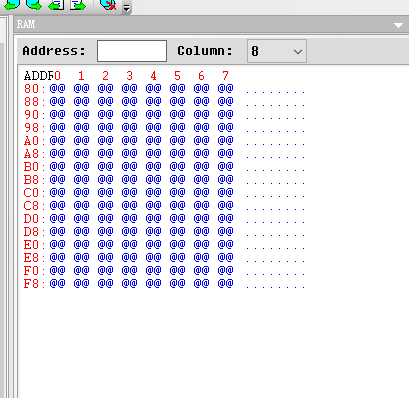Screen dimensions: 409x398
Task: Click column header 3
Action: click(129, 76)
